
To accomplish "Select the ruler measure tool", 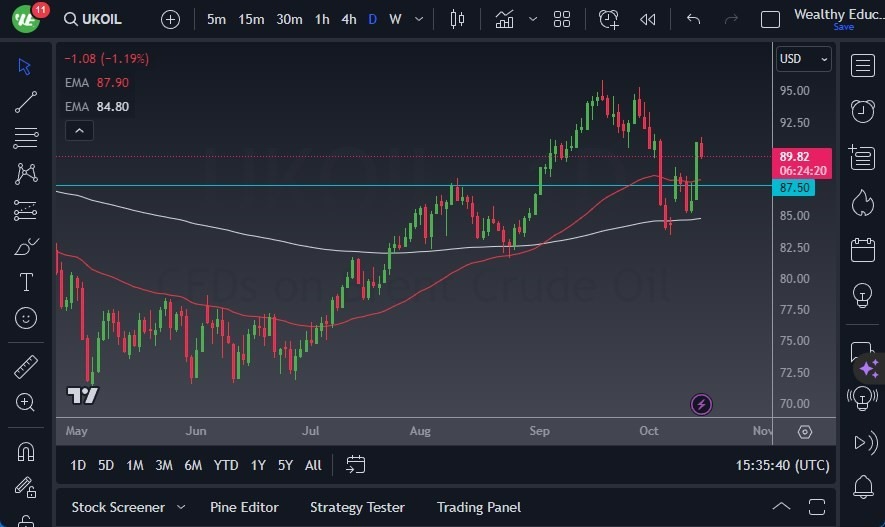I will pyautogui.click(x=26, y=367).
